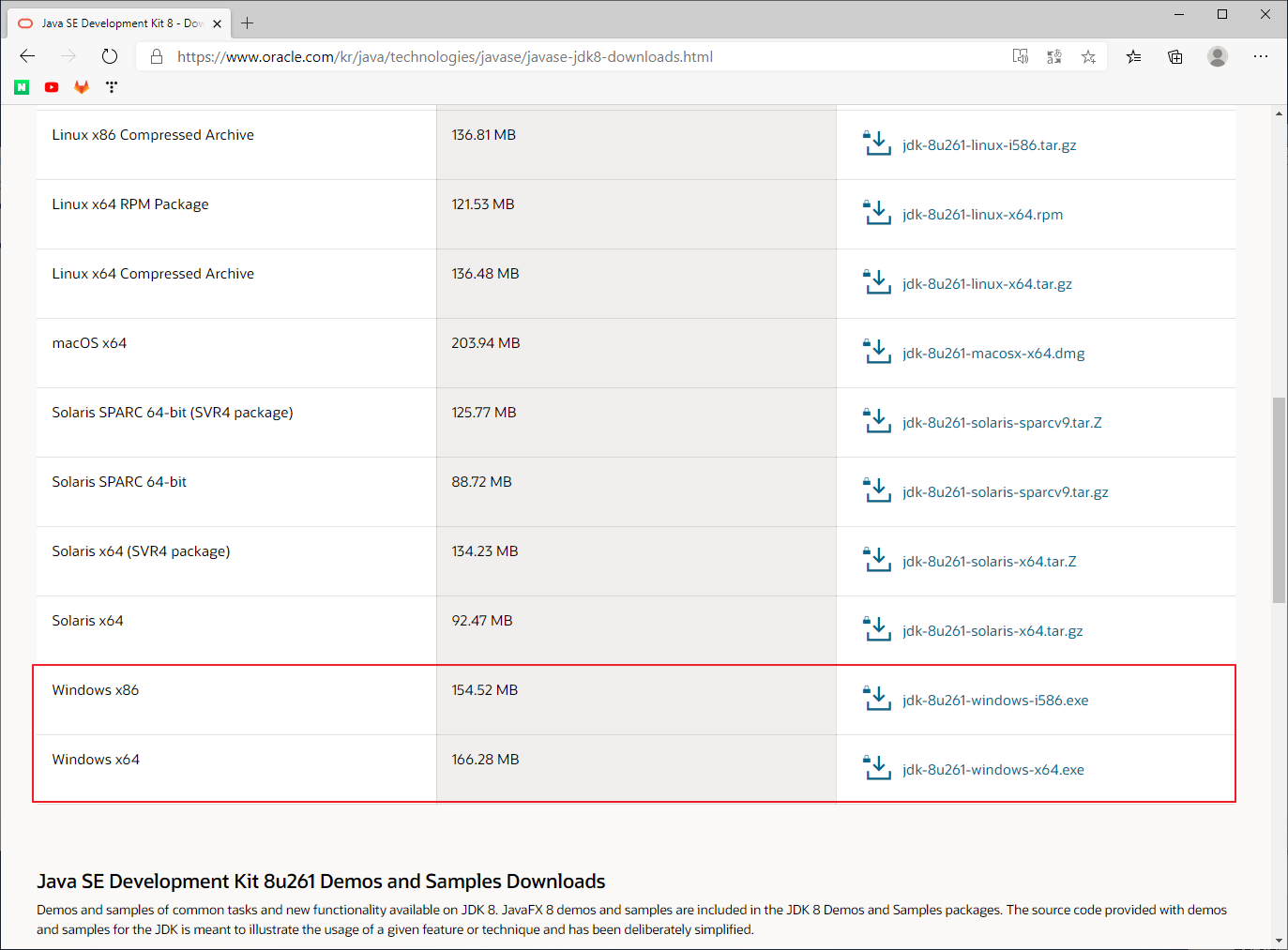Click download icon for jdk-8u261-windows-i586.exe
1288x950 pixels.
pyautogui.click(x=876, y=699)
